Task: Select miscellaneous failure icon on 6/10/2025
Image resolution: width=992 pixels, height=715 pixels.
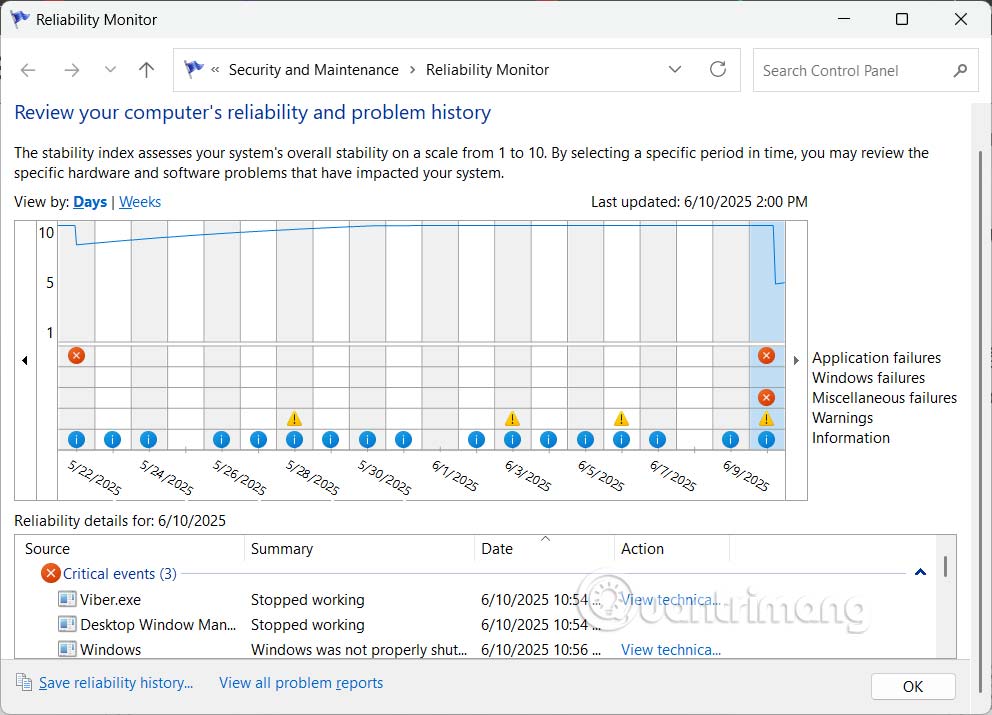Action: point(766,397)
